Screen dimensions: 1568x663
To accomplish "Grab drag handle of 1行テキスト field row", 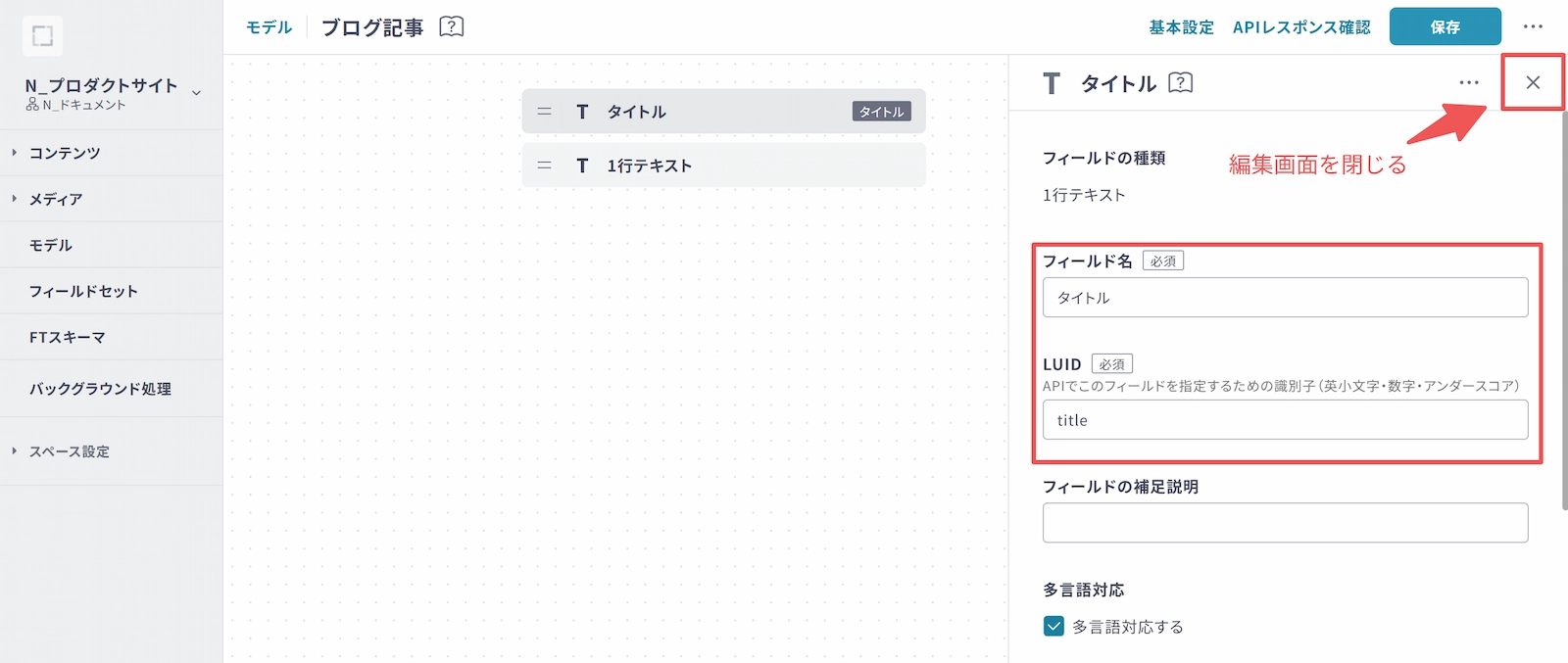I will [545, 166].
